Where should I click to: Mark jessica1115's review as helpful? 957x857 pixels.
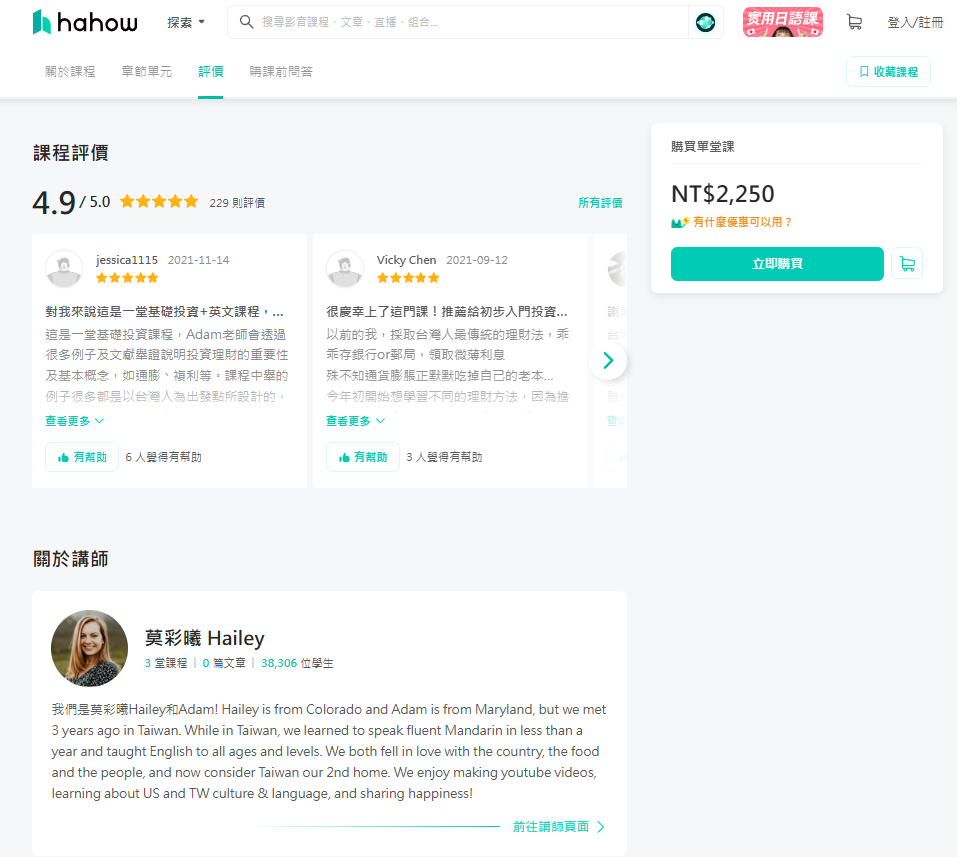[82, 457]
